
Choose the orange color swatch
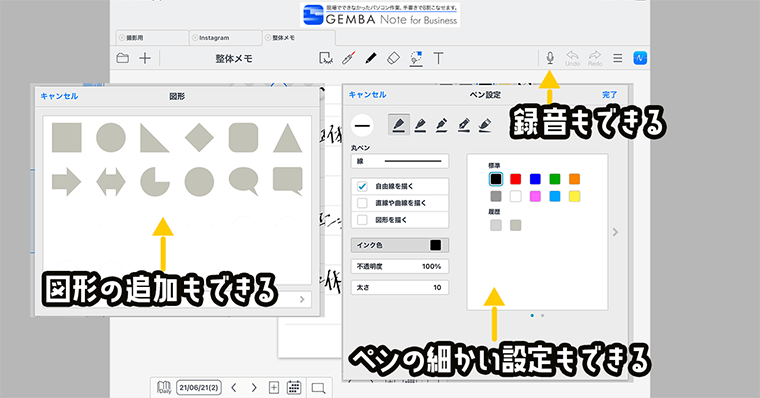pos(574,179)
